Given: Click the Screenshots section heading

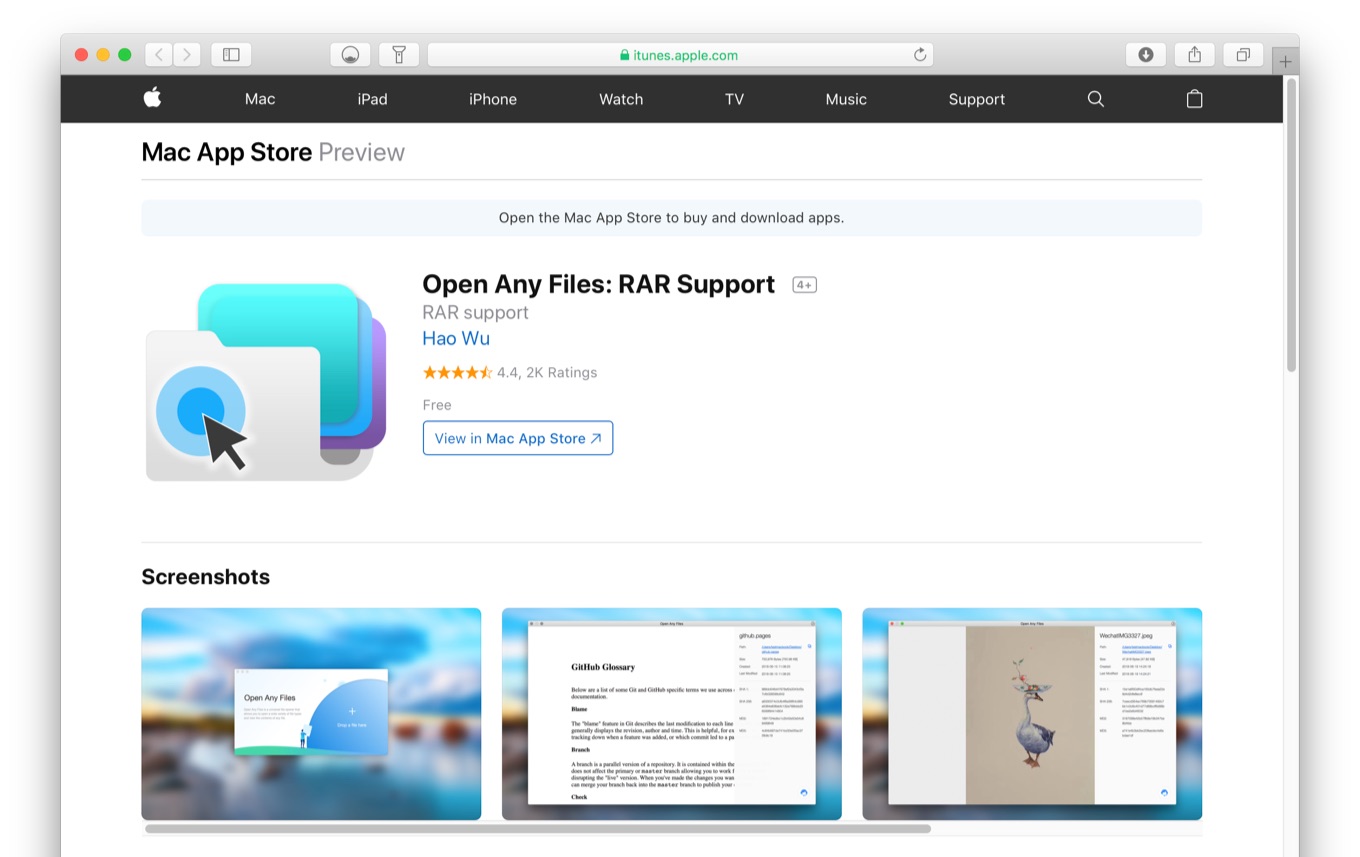Looking at the screenshot, I should [x=206, y=577].
